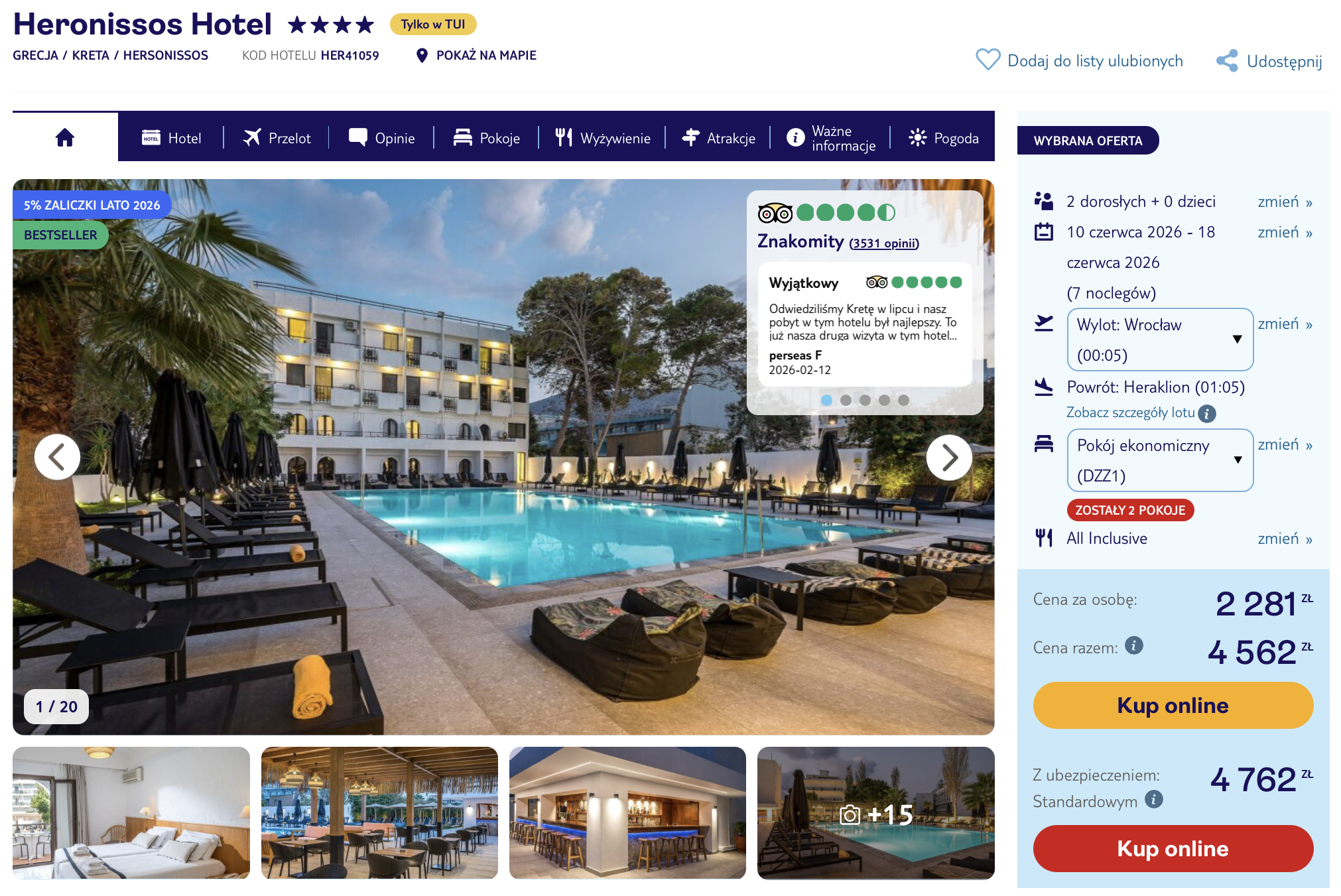Select second review carousel dot
The width and height of the screenshot is (1341, 896).
(x=846, y=400)
